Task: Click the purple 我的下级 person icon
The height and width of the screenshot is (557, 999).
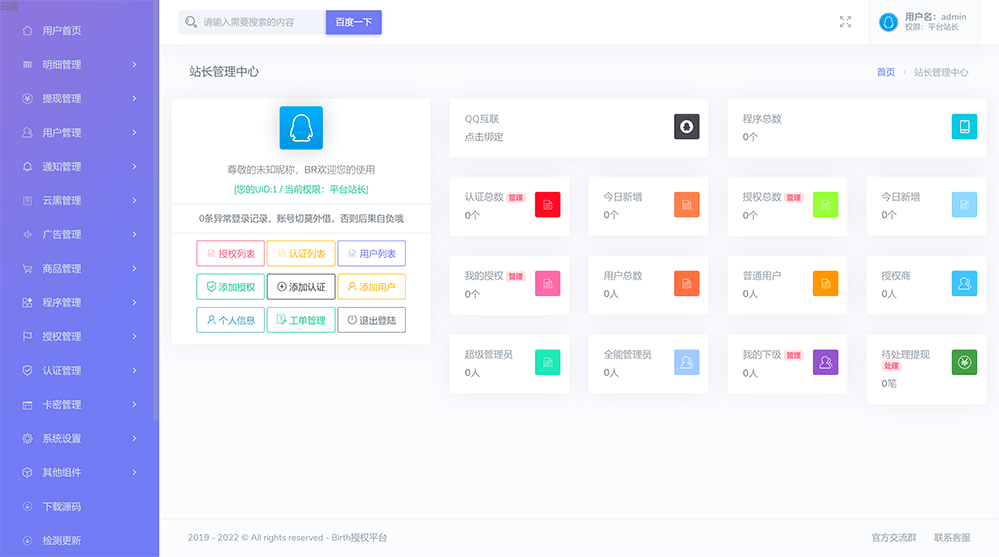Action: 826,362
